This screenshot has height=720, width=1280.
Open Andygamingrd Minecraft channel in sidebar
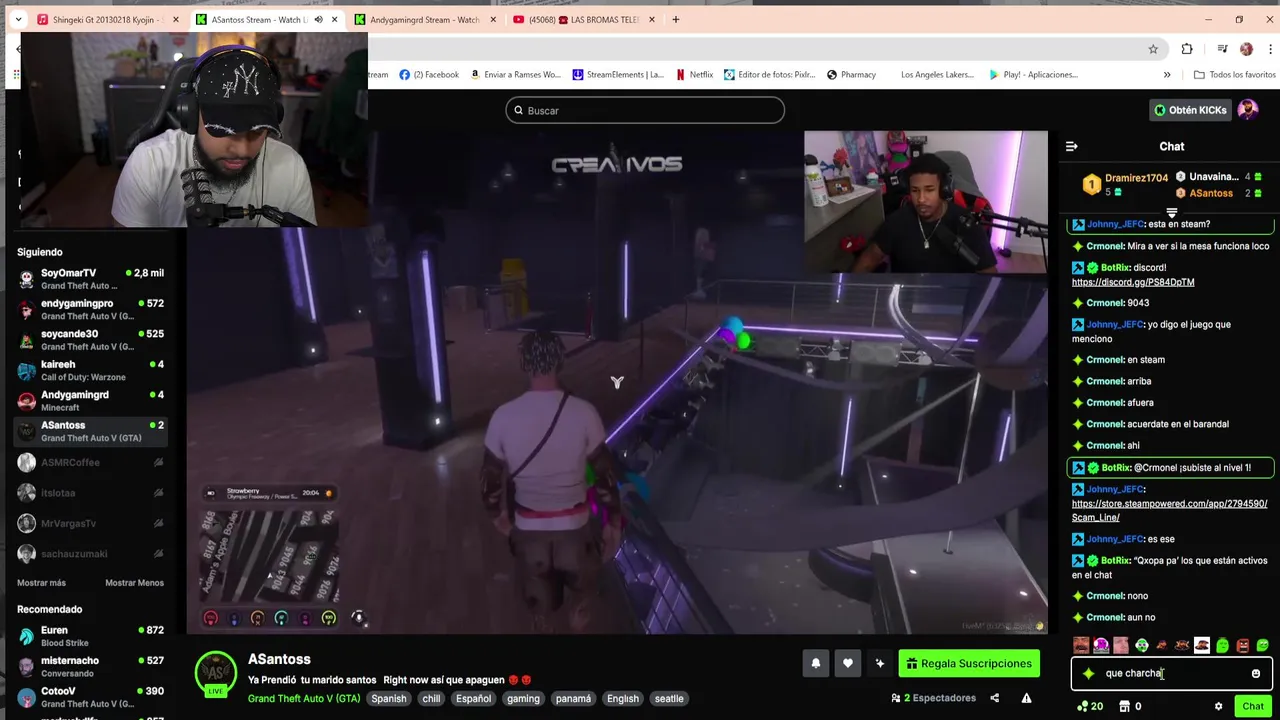pos(90,401)
